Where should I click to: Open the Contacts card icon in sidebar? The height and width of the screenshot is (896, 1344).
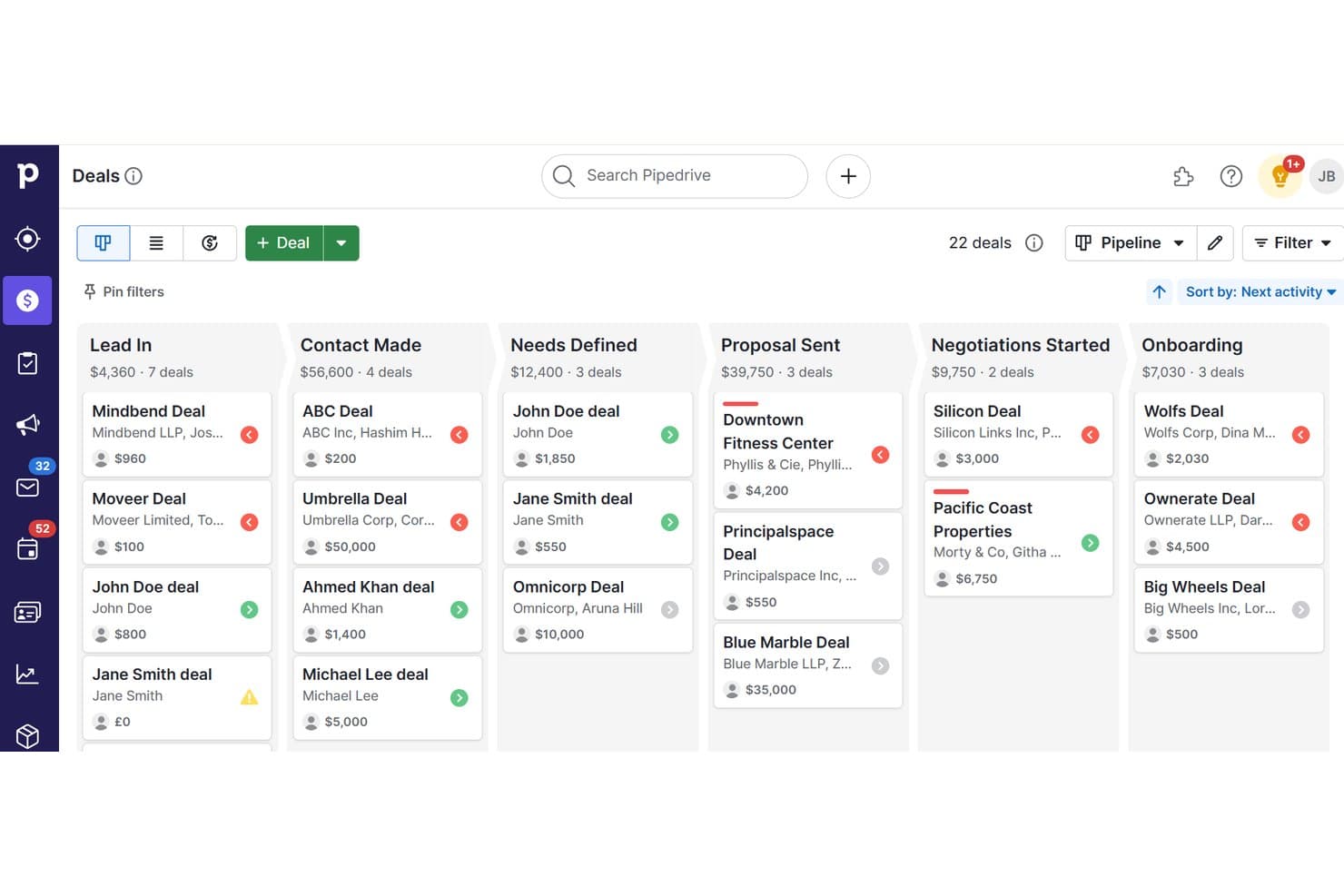[x=27, y=612]
